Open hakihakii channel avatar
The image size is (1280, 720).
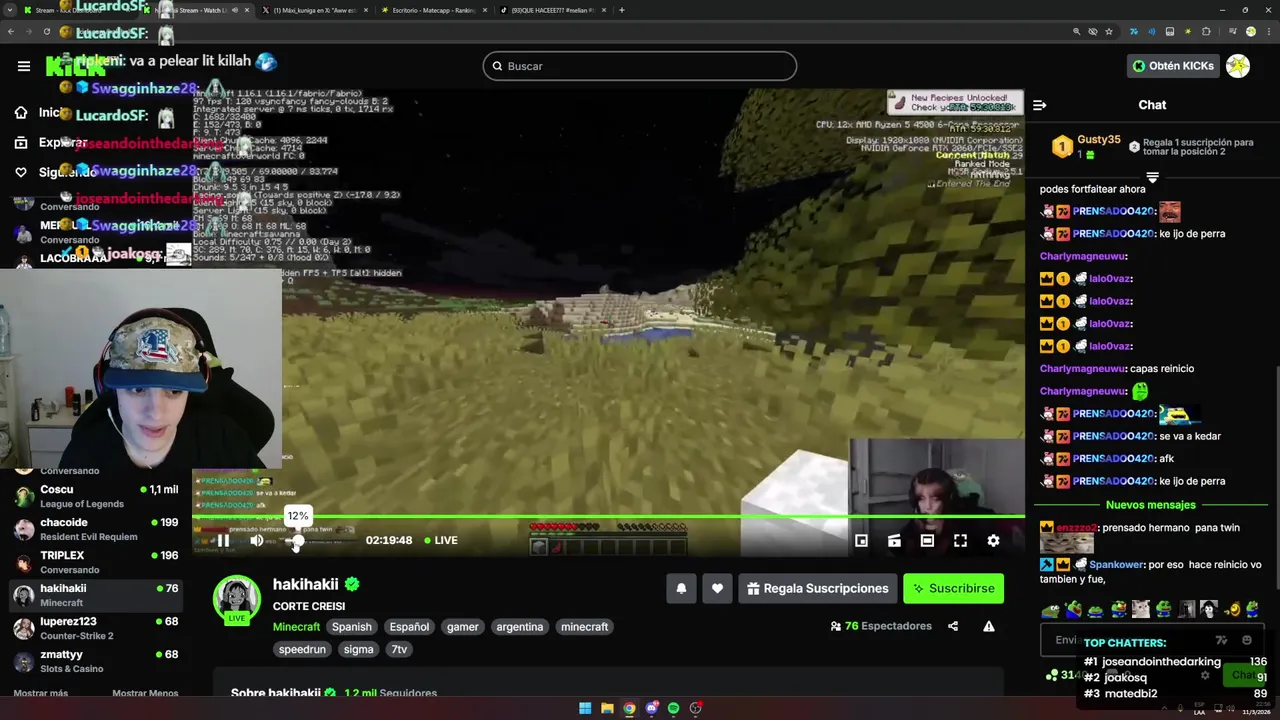coord(237,598)
